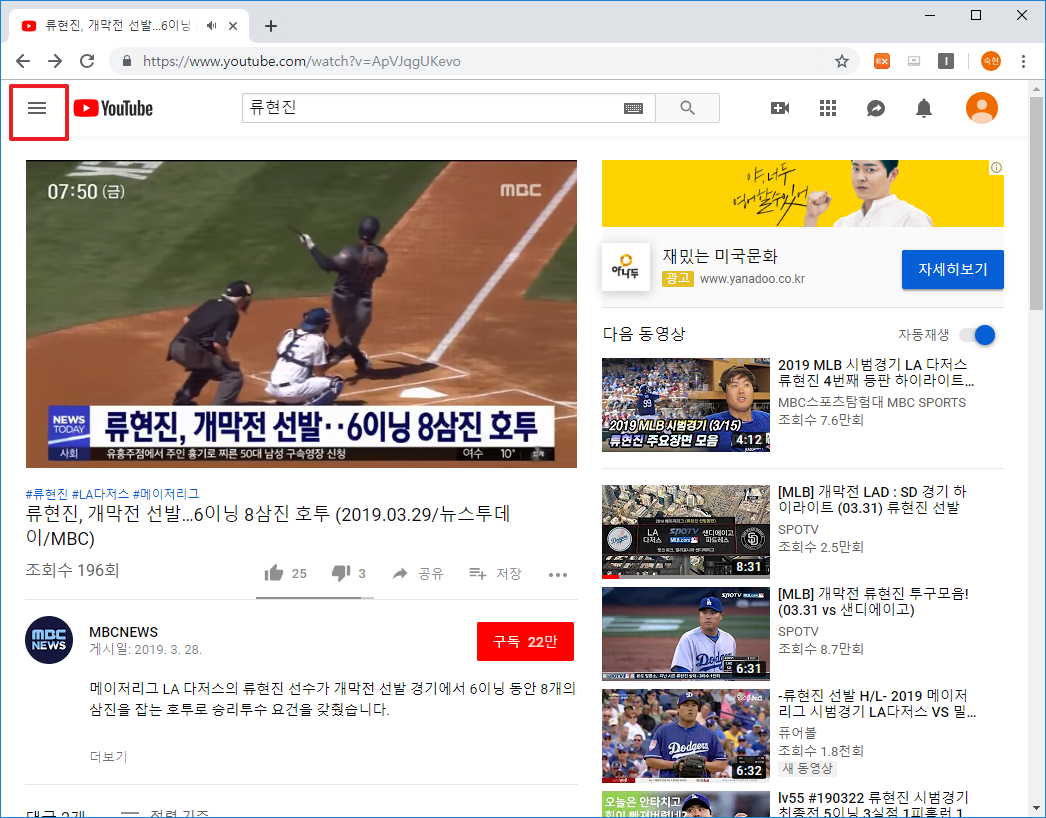1046x818 pixels.
Task: Go back to previous page
Action: (x=23, y=61)
